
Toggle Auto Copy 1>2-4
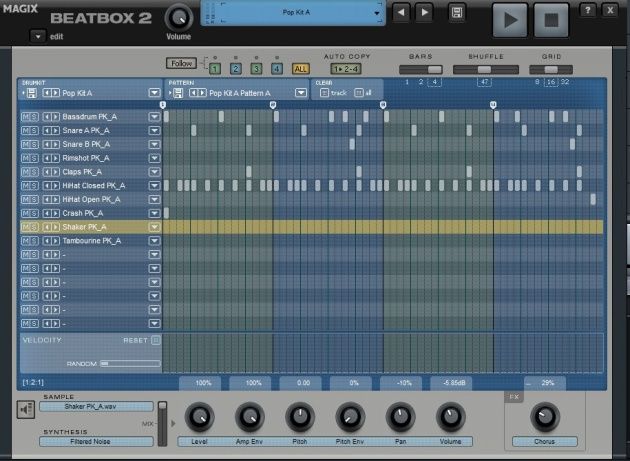[x=346, y=69]
